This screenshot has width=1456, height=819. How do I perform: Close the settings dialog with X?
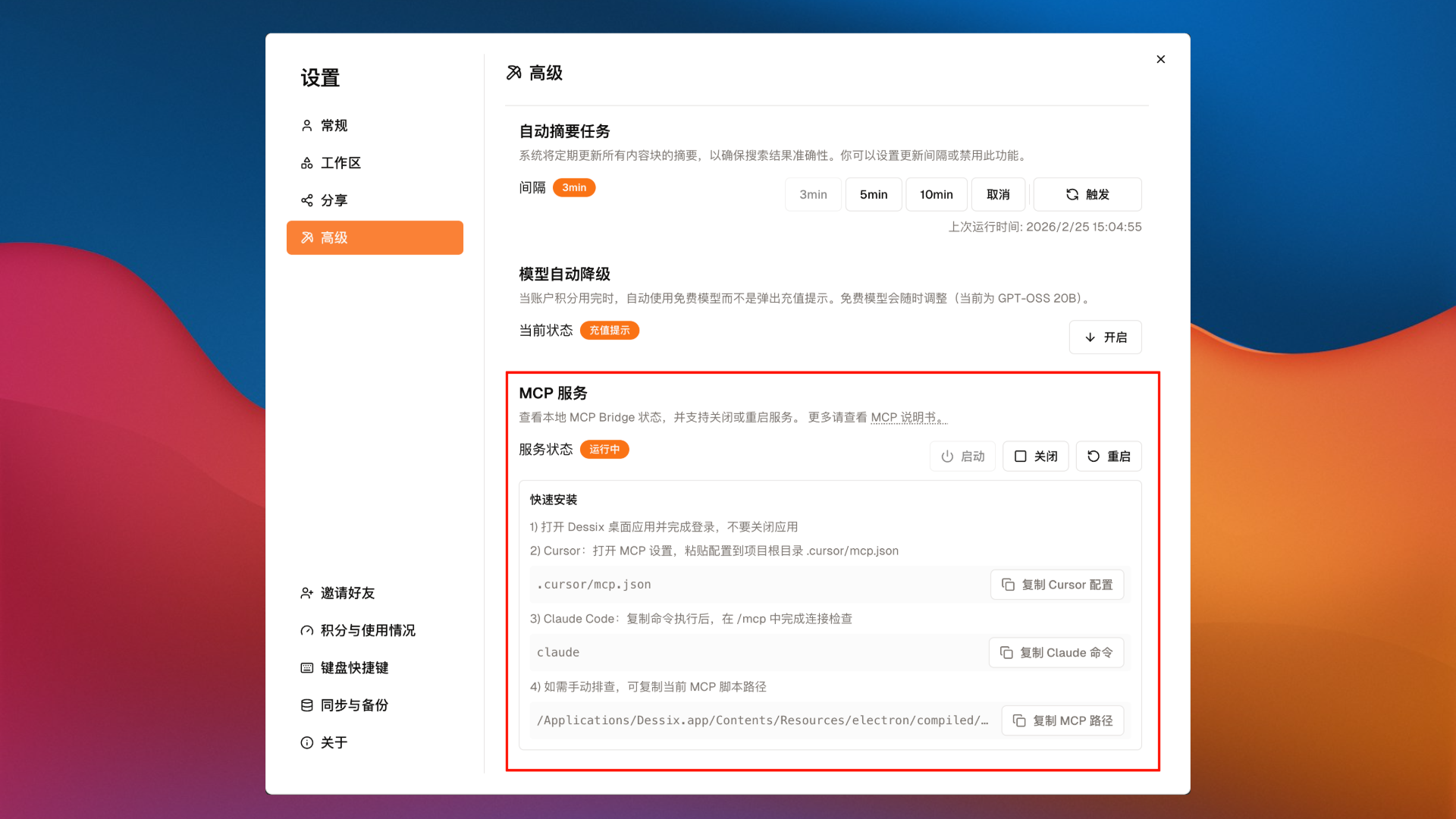(1161, 59)
